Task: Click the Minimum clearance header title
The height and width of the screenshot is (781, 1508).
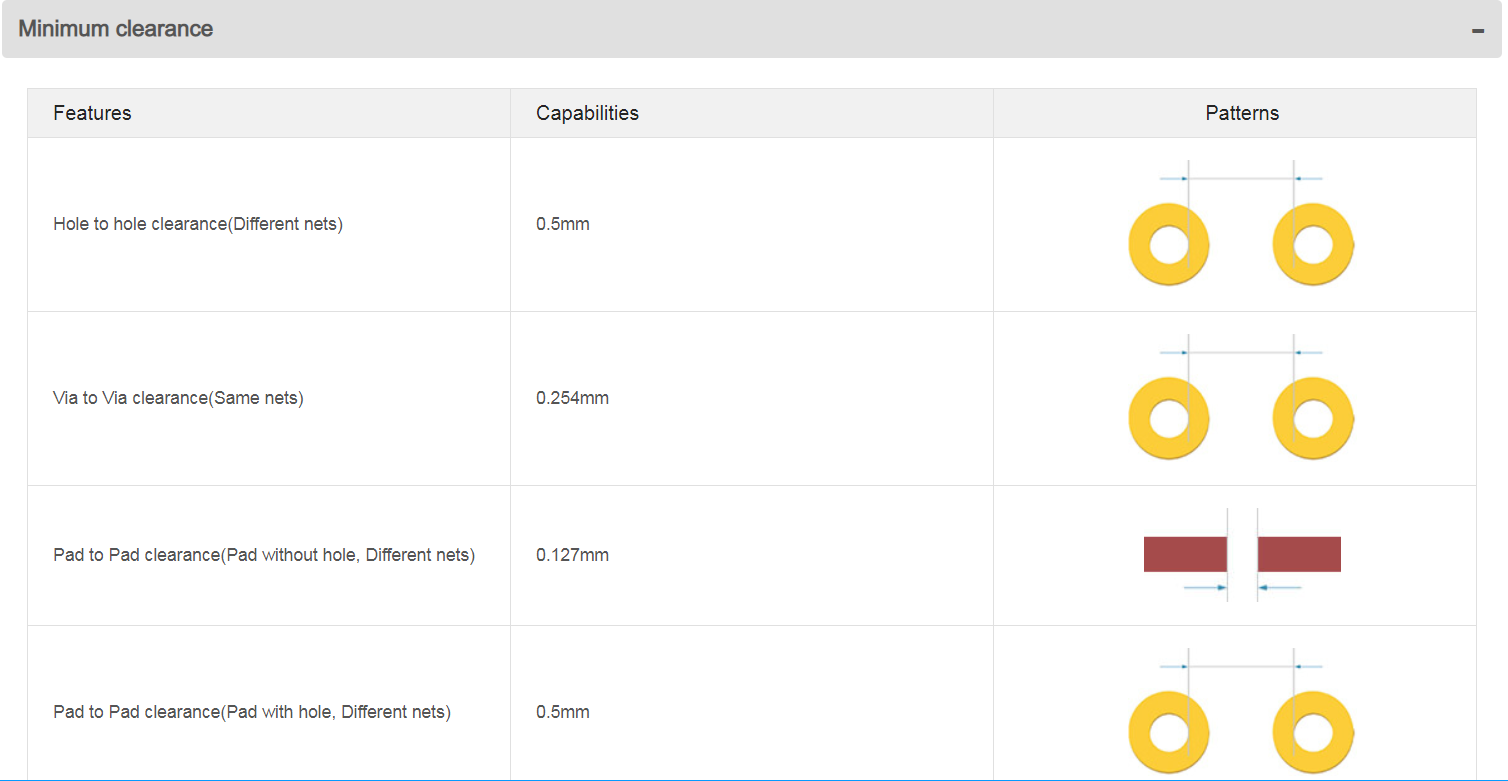Action: point(116,29)
